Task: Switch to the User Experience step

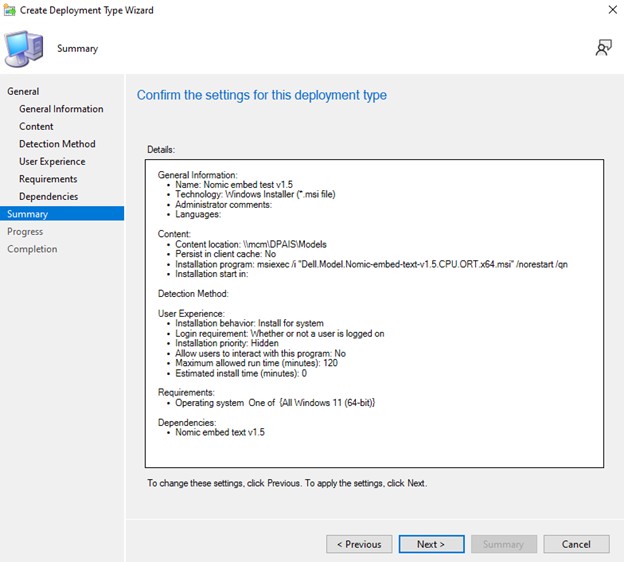Action: (52, 161)
